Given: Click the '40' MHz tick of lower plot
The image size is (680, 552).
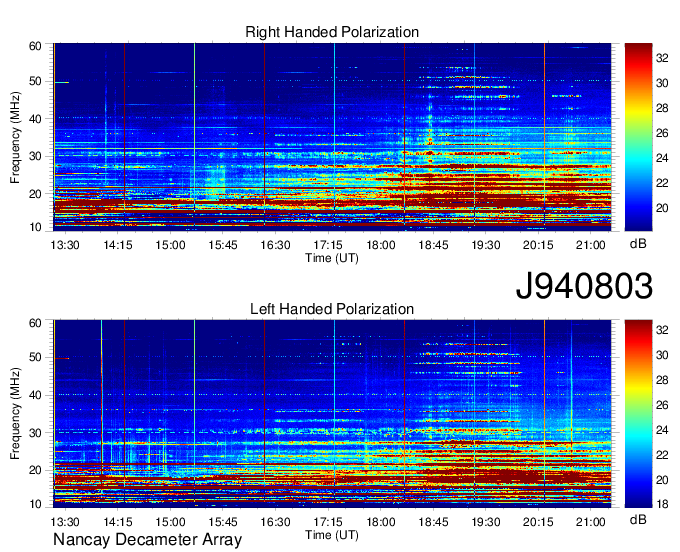Looking at the screenshot, I should [x=35, y=395].
